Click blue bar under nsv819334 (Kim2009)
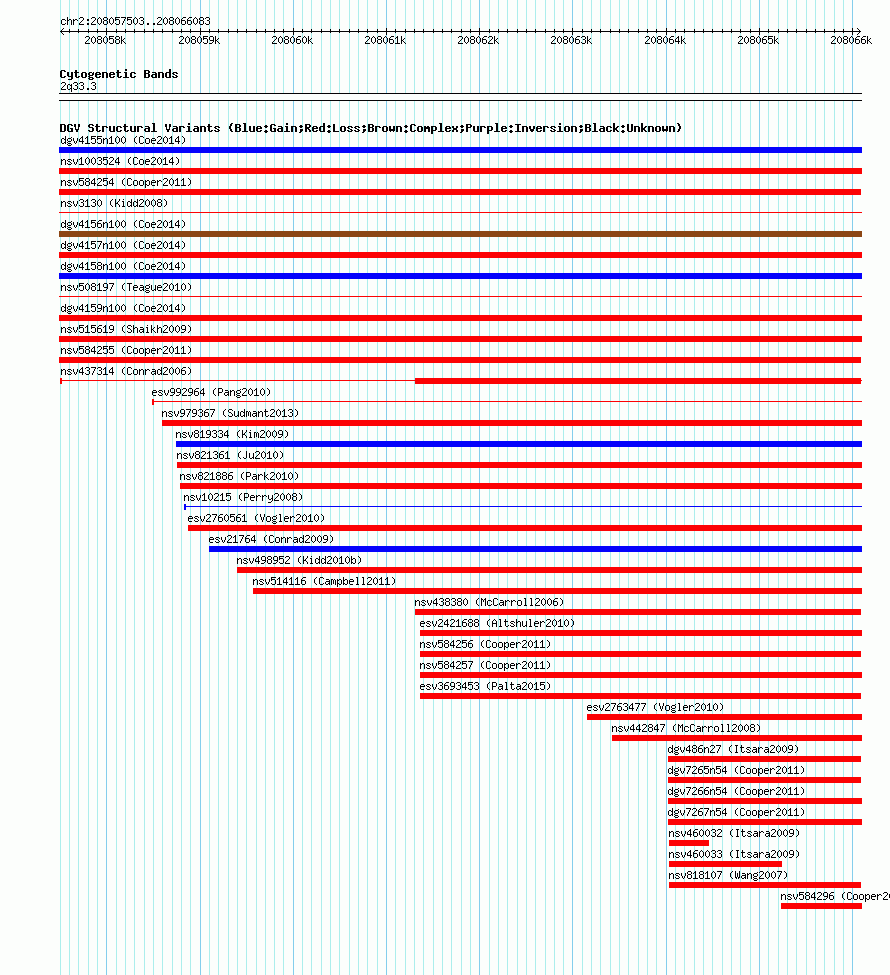Screen dimensions: 890x975 tap(519, 444)
